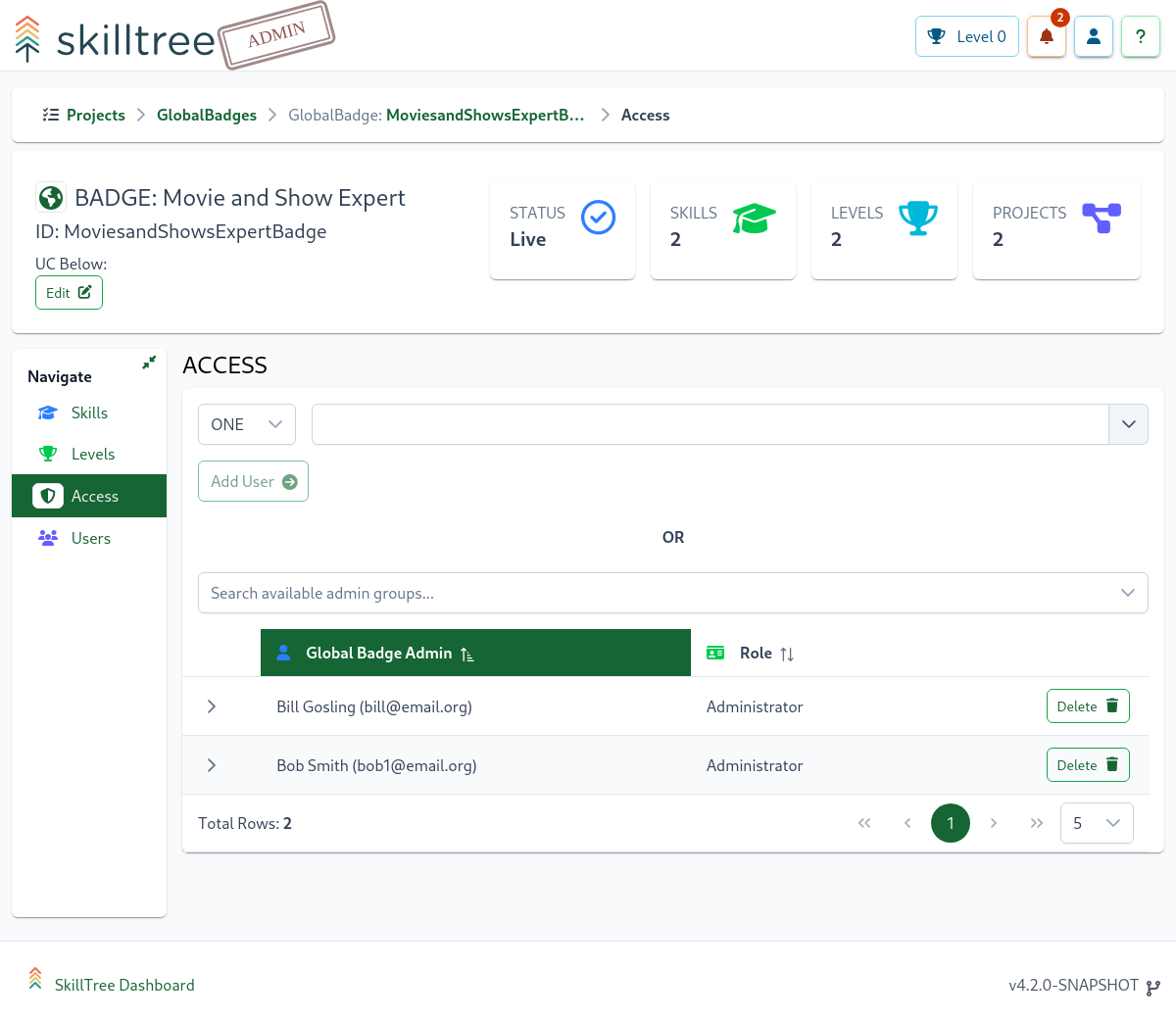Click the git branch icon near version

1152,987
